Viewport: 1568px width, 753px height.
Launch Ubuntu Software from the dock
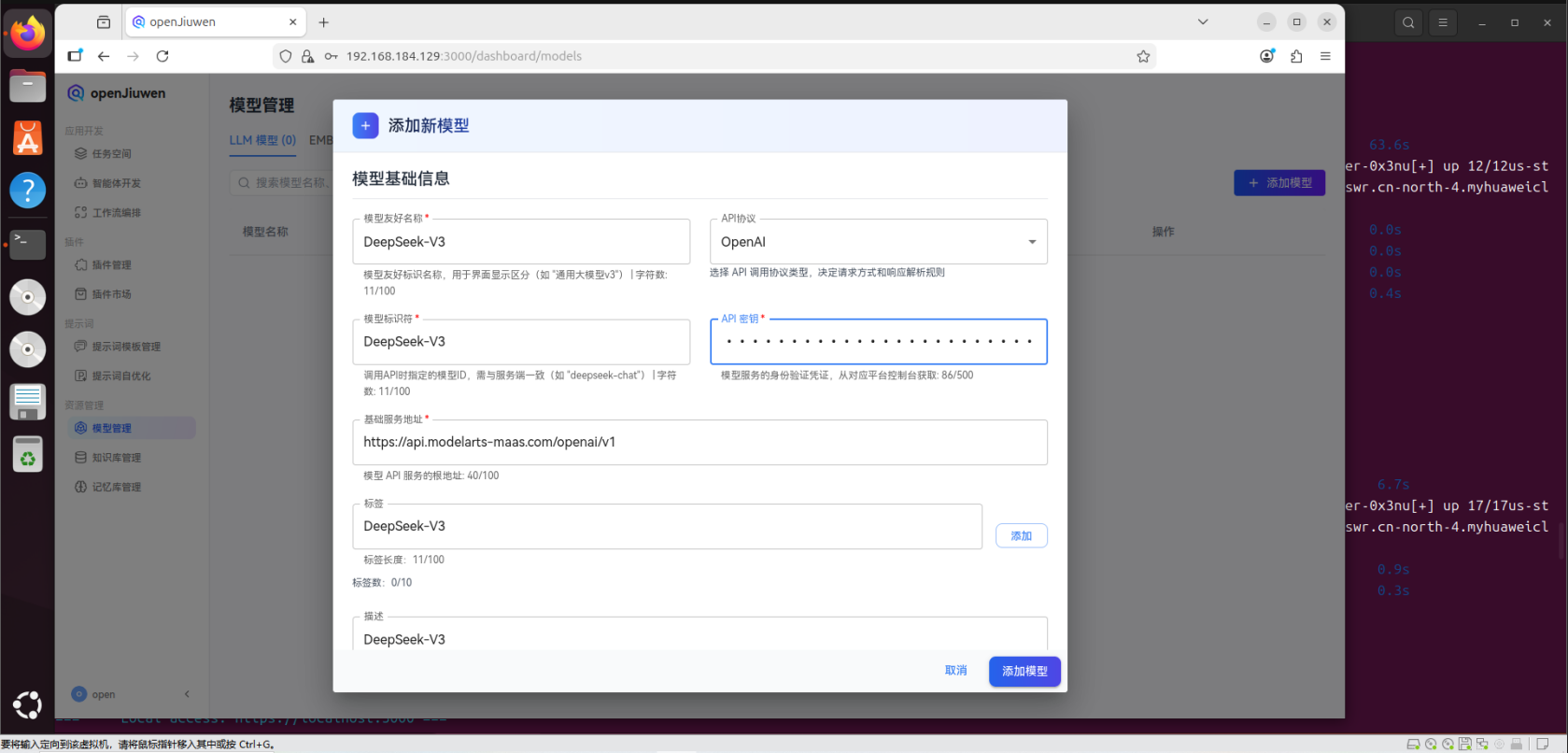28,138
